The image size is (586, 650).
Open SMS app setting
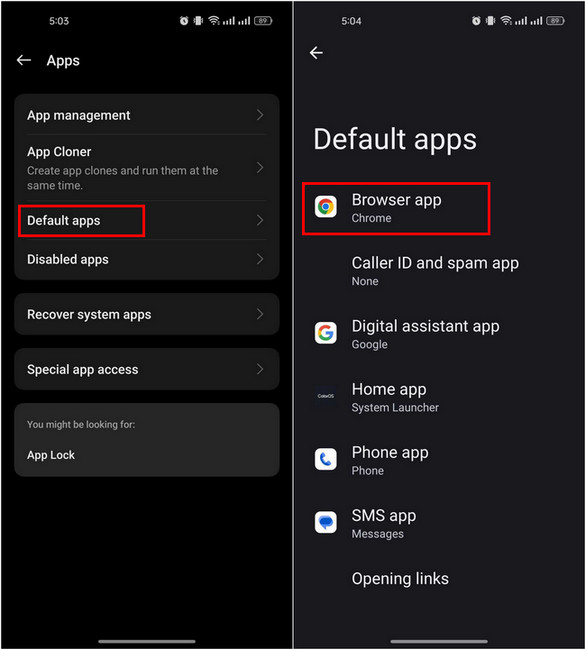pyautogui.click(x=439, y=523)
